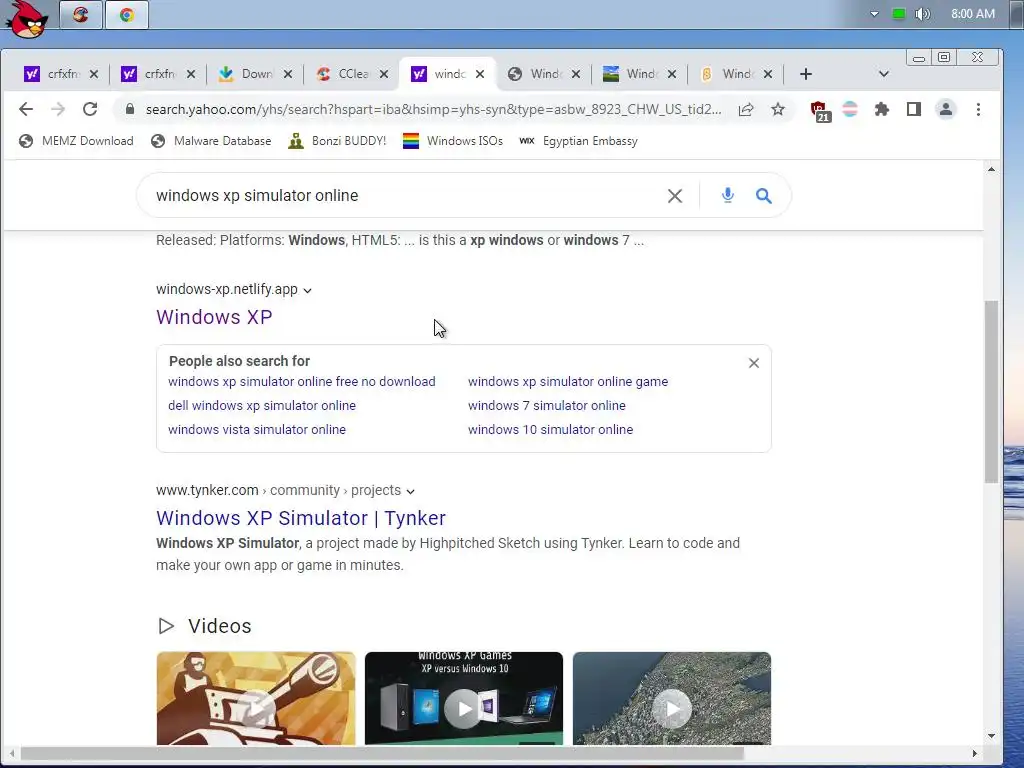Close the People also search for box
The width and height of the screenshot is (1024, 768).
[x=754, y=363]
